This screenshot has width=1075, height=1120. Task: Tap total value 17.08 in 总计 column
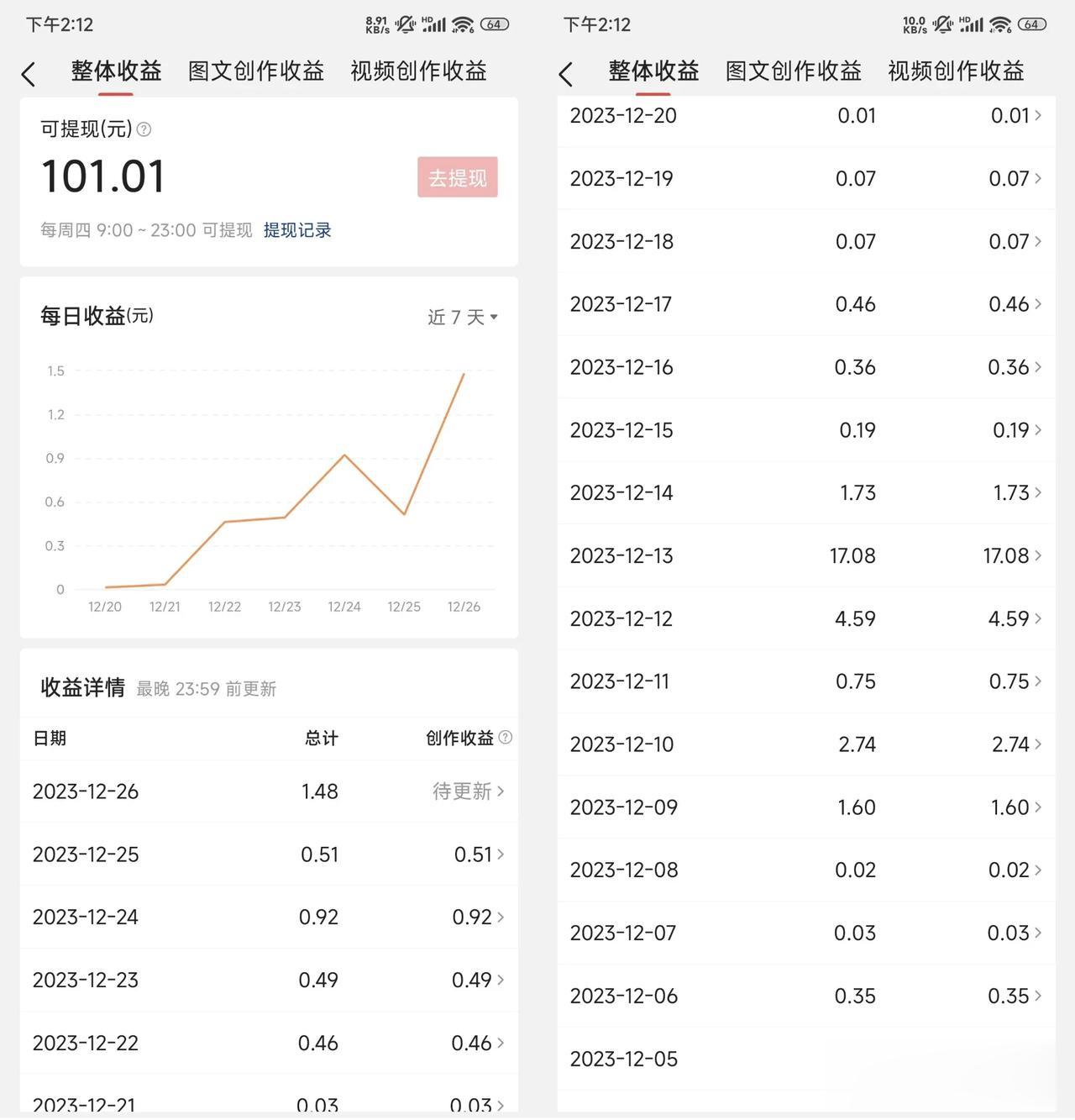852,555
